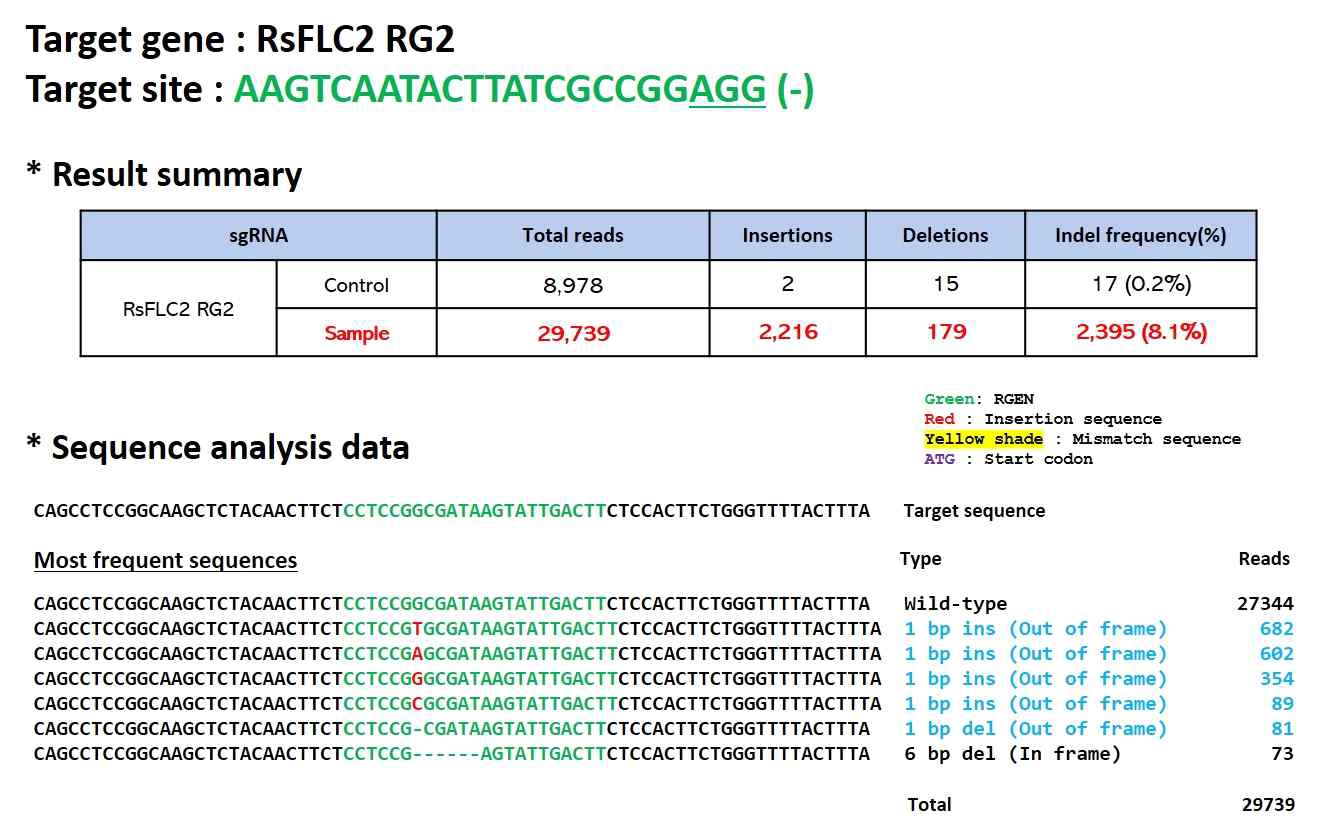Click the 'Total' label below the sequences
Screen dimensions: 1330x829
tap(929, 804)
